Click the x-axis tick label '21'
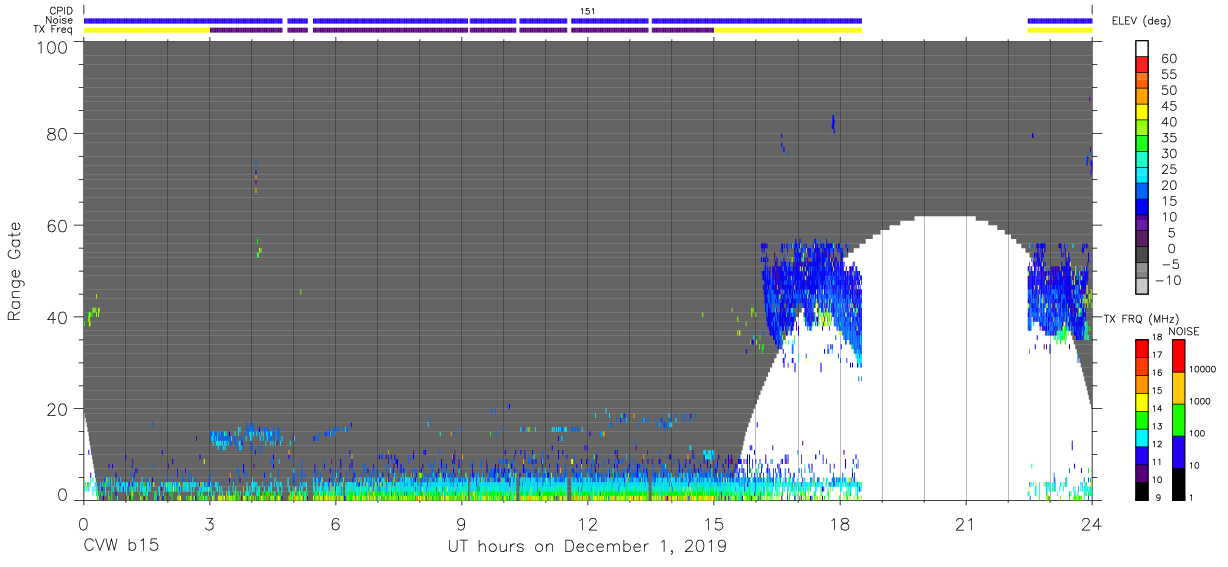Image resolution: width=1228 pixels, height=567 pixels. pyautogui.click(x=966, y=524)
